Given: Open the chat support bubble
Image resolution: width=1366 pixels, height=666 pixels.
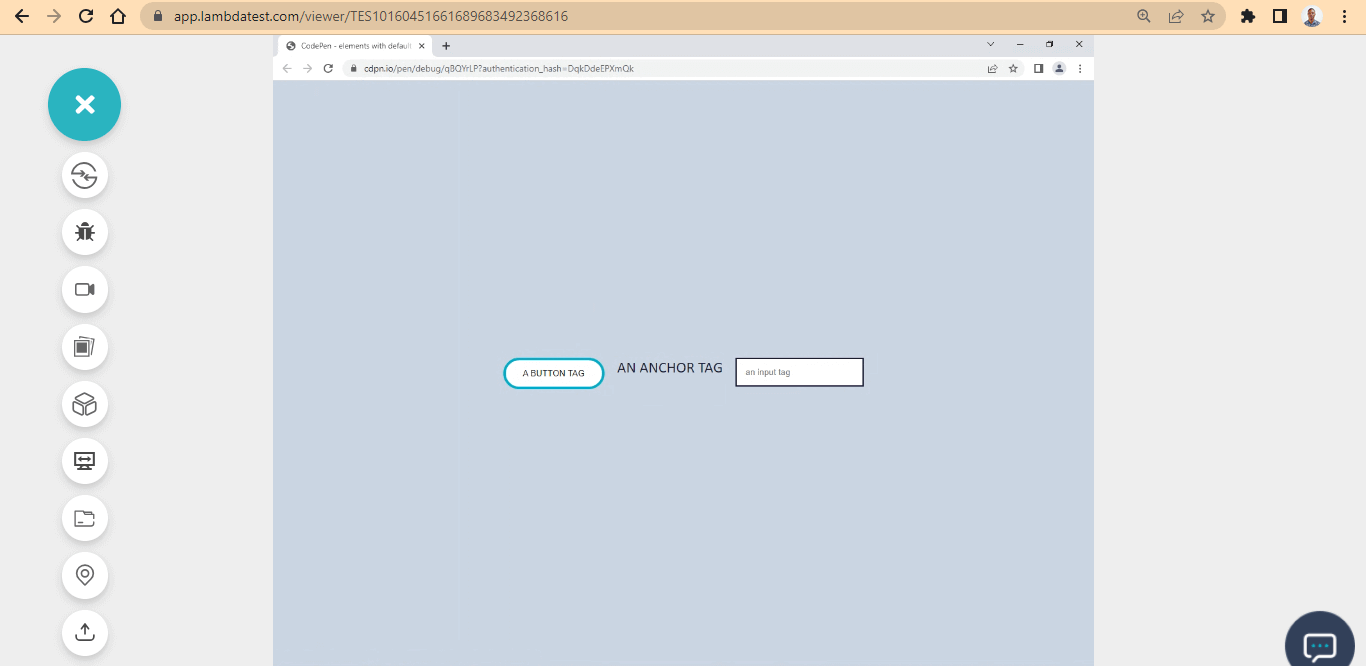Looking at the screenshot, I should (x=1319, y=644).
